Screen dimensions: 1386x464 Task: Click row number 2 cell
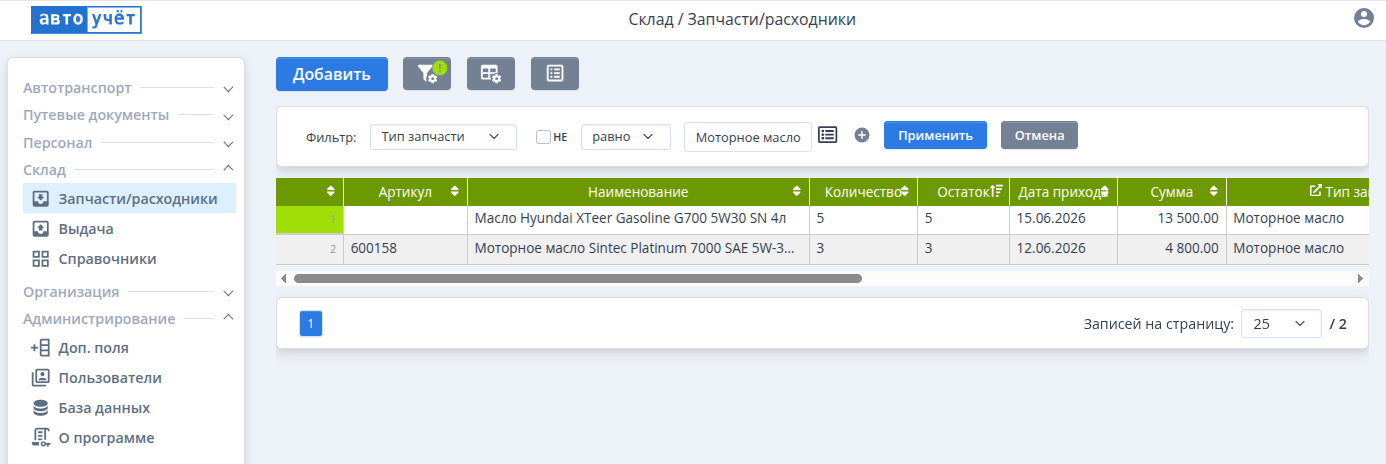(x=310, y=249)
